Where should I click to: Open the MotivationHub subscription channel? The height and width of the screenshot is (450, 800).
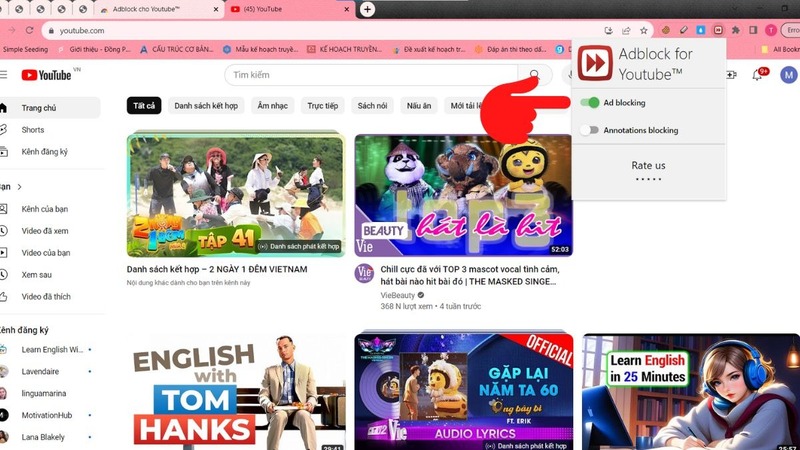[x=50, y=415]
